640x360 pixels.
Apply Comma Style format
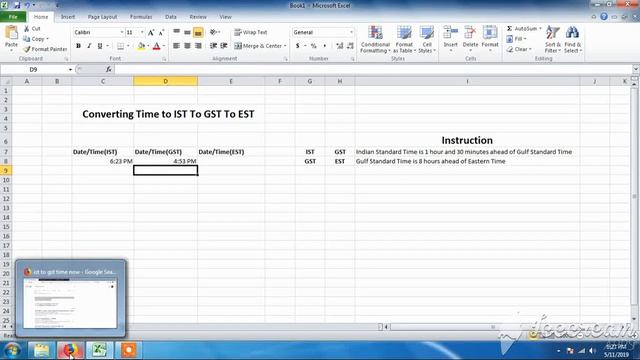pyautogui.click(x=325, y=46)
